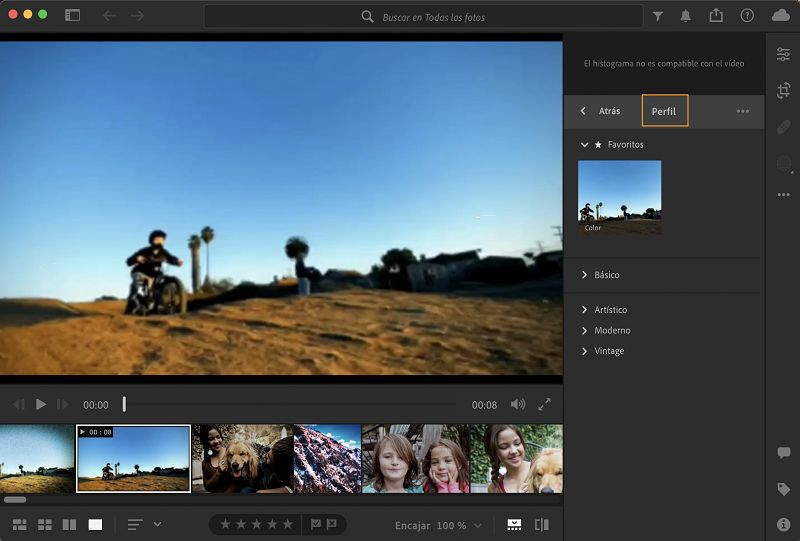Select the Healing brush tool
The image size is (800, 541).
[x=783, y=127]
